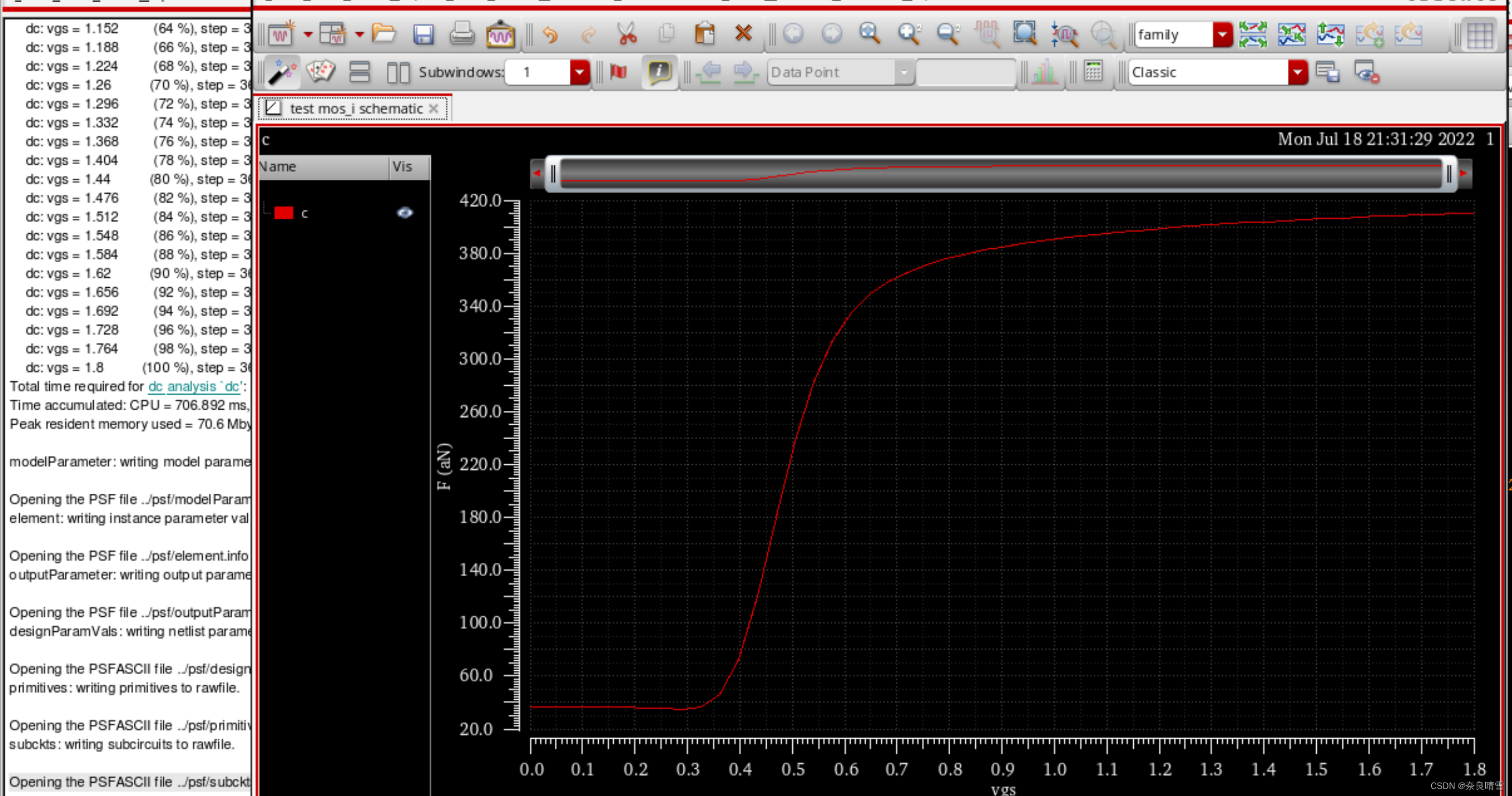The image size is (1512, 796).
Task: Click the red flag marker icon
Action: point(618,72)
